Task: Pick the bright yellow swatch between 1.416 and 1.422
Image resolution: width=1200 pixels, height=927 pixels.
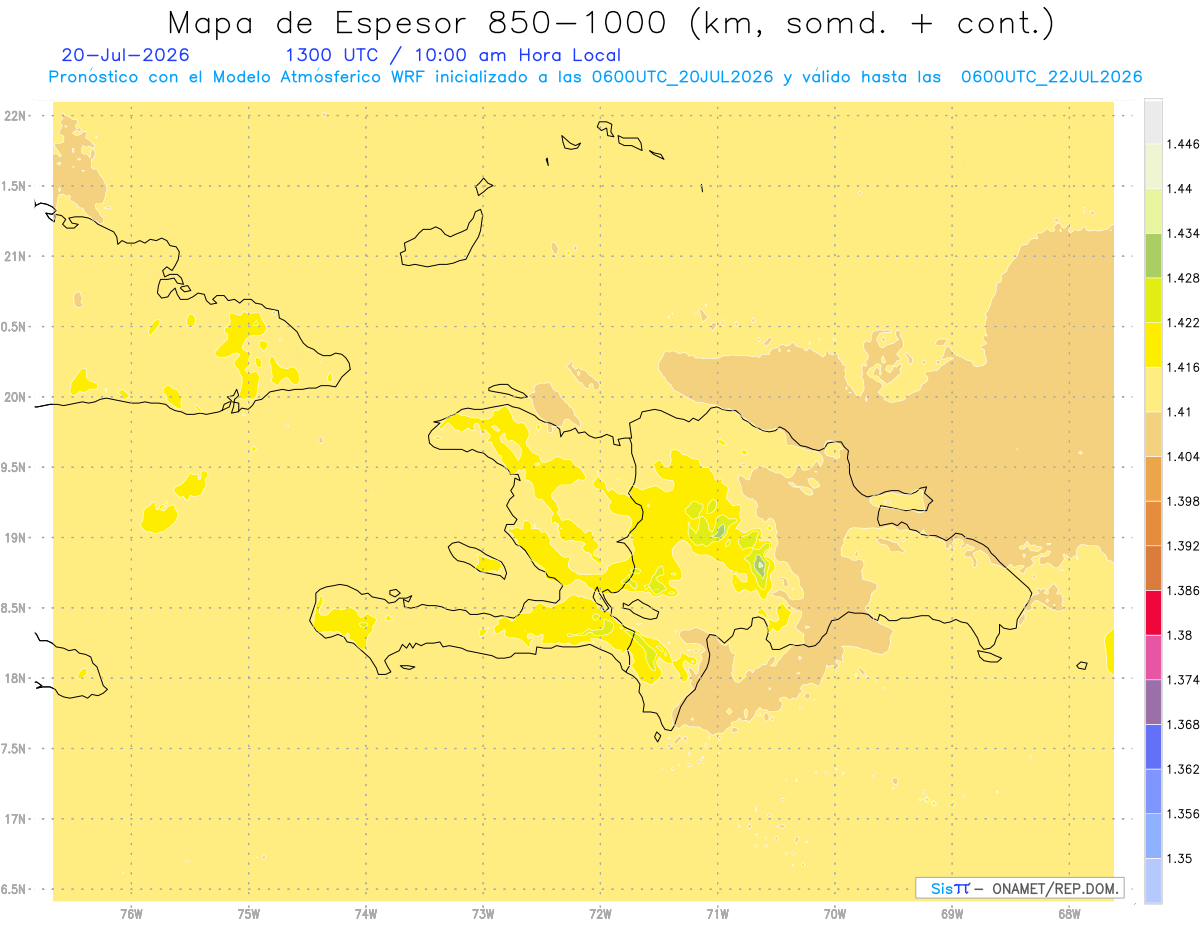Action: click(x=1153, y=345)
